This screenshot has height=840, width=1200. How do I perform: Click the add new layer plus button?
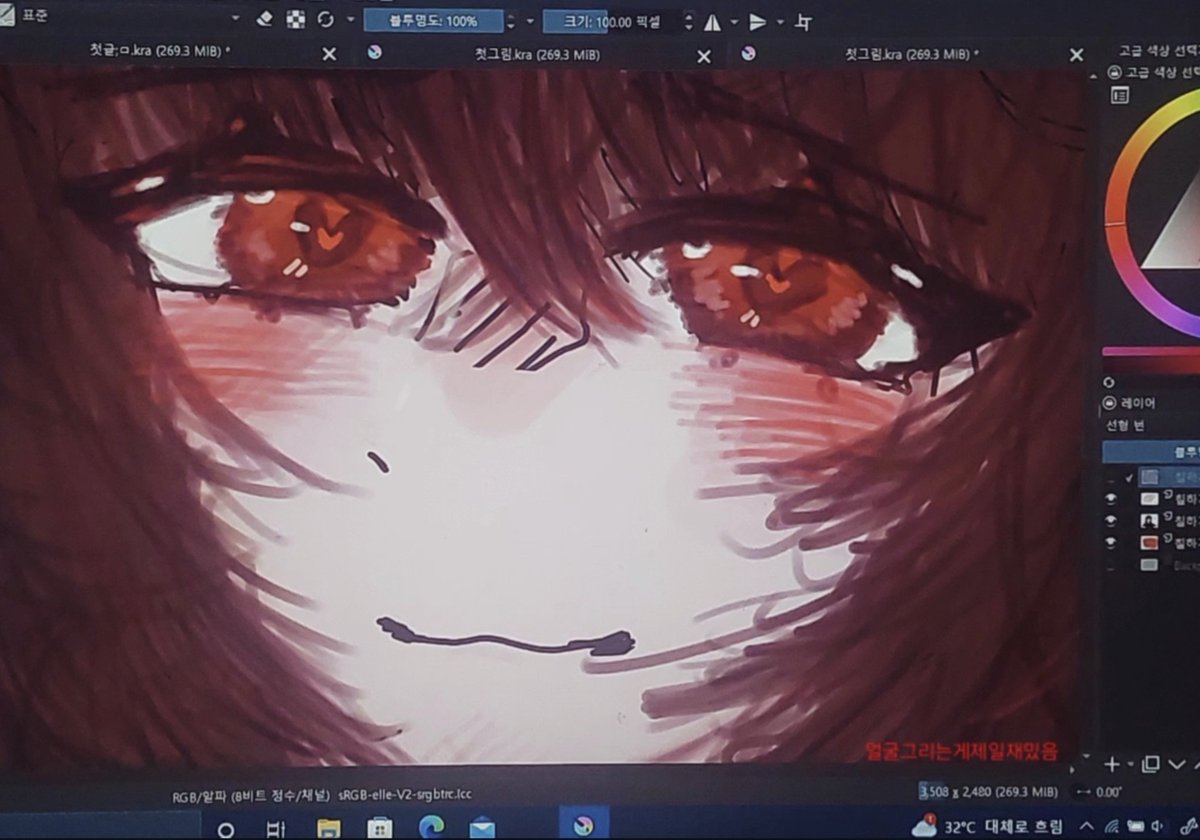[x=1111, y=764]
